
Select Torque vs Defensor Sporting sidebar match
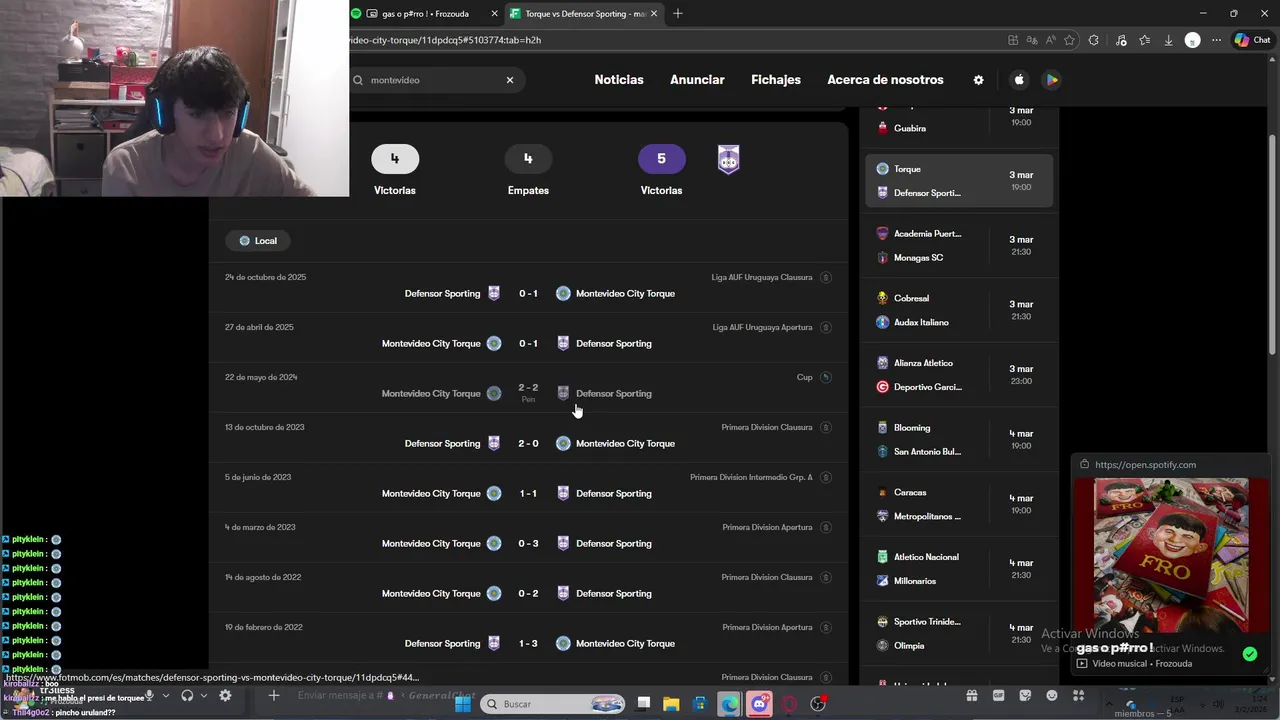tap(959, 181)
